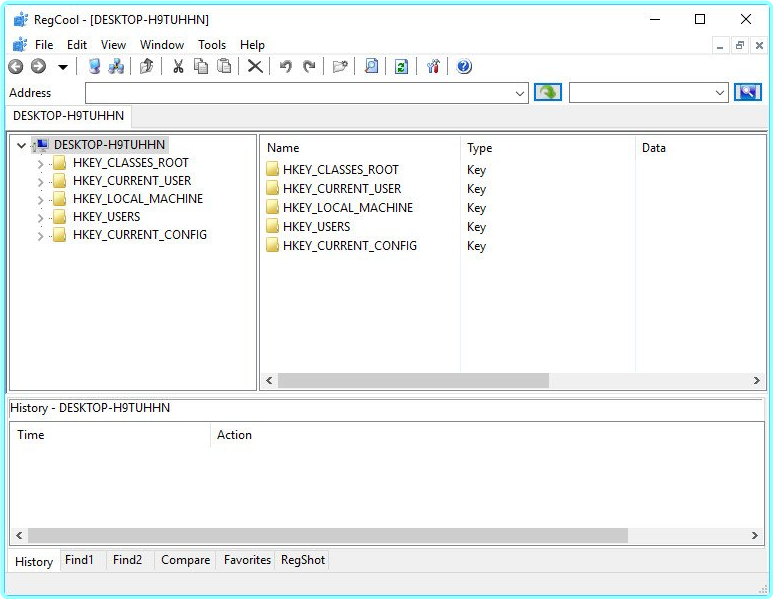
Task: Select HKEY_USERS tree item
Action: pyautogui.click(x=106, y=217)
